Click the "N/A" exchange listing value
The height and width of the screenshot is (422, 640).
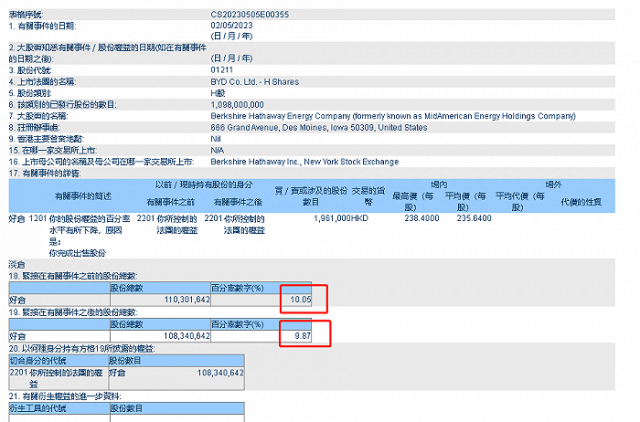(217, 151)
